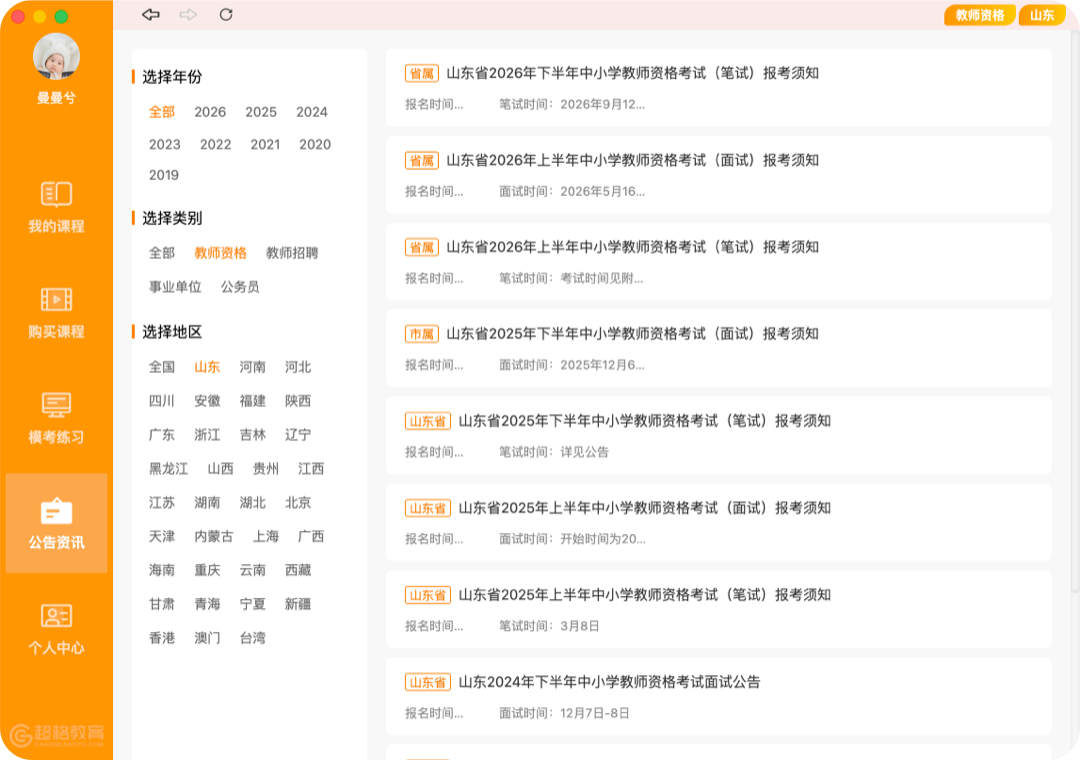Select region 安徽
The width and height of the screenshot is (1080, 760).
[207, 401]
